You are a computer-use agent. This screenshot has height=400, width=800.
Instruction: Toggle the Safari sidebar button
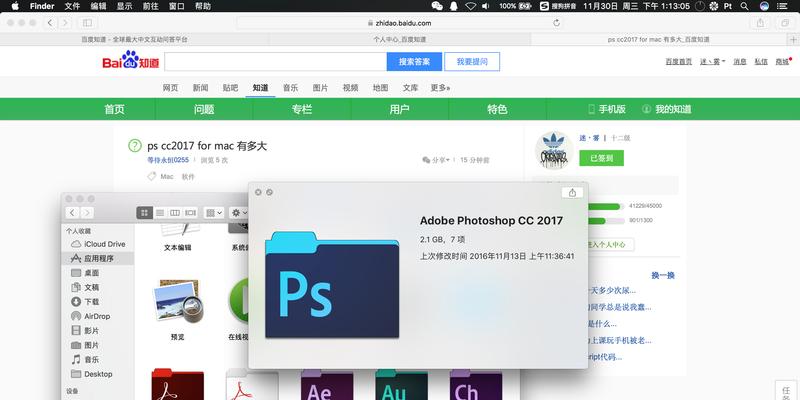(87, 22)
